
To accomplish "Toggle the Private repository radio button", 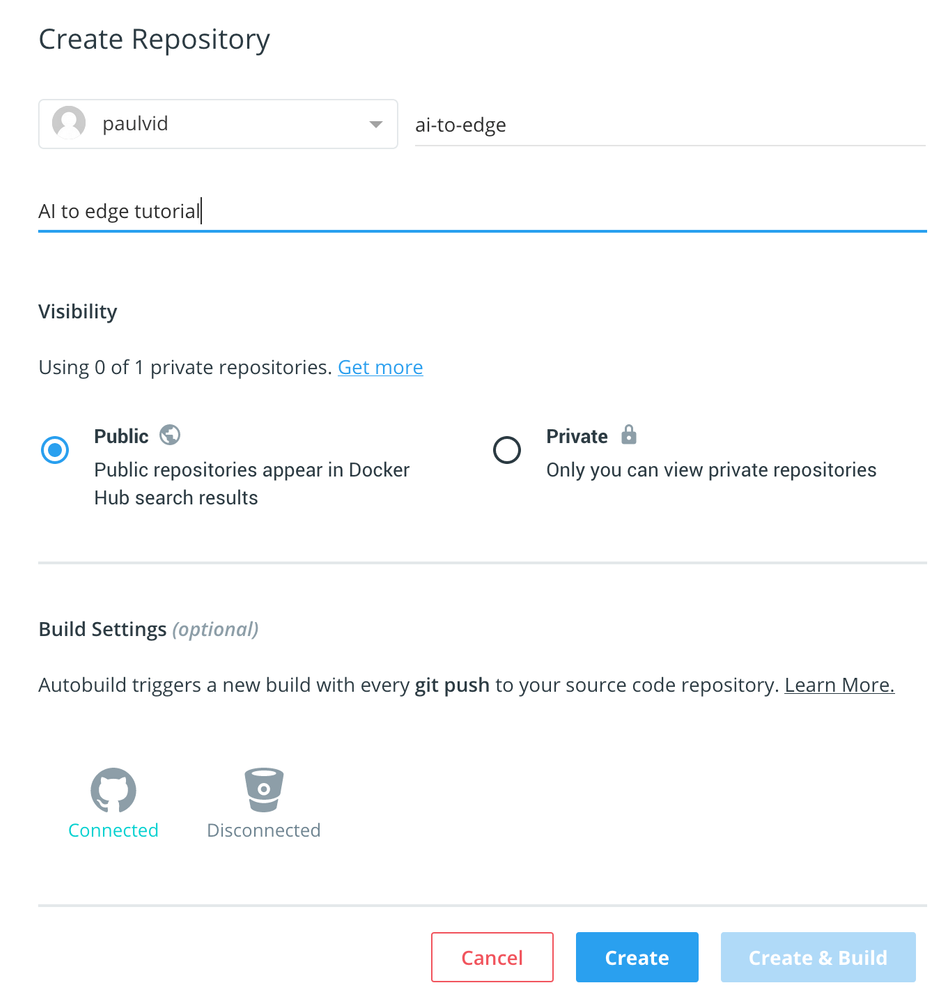I will tap(507, 450).
